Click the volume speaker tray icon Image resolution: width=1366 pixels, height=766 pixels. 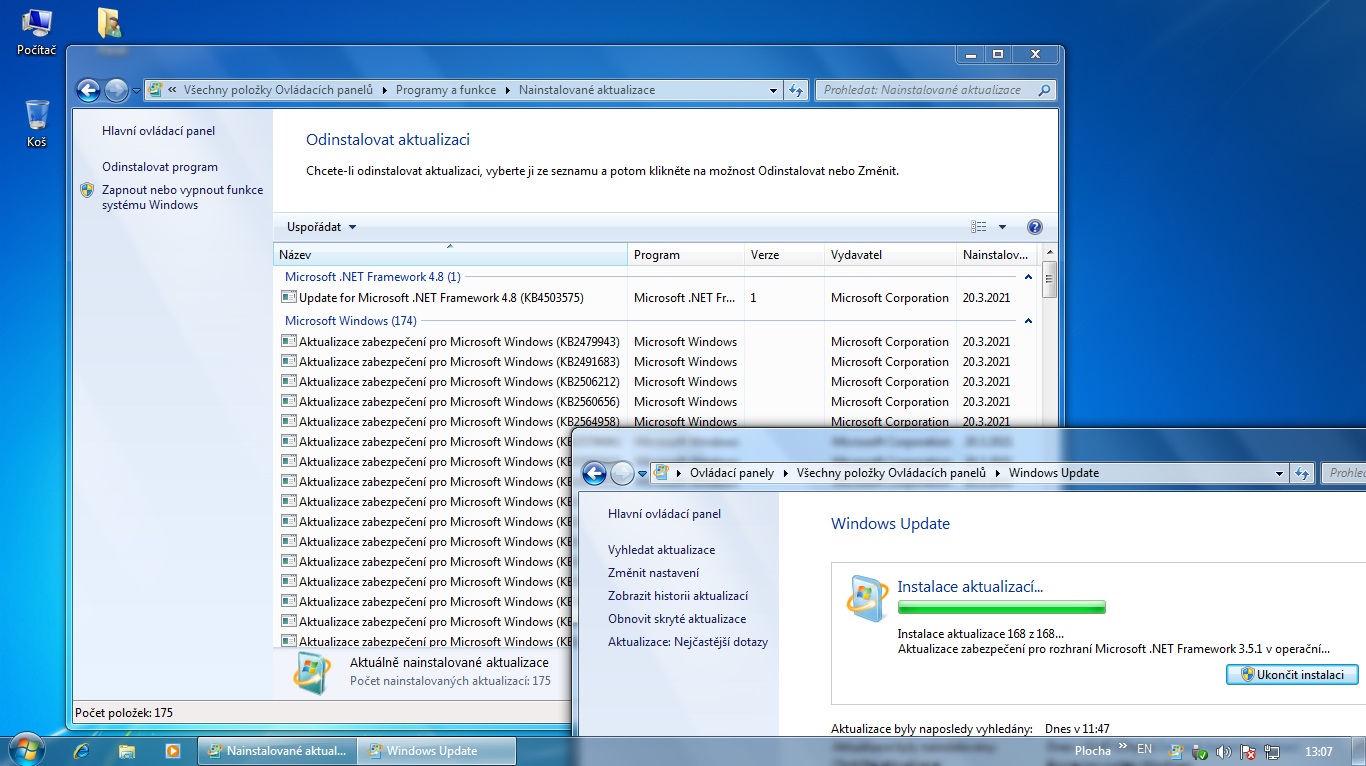click(1223, 751)
